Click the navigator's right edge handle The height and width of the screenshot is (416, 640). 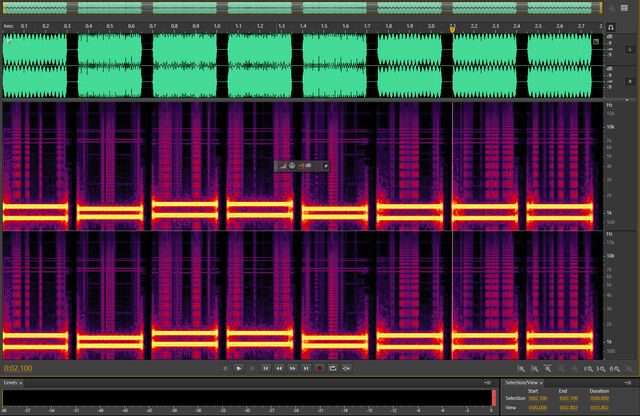[x=601, y=8]
